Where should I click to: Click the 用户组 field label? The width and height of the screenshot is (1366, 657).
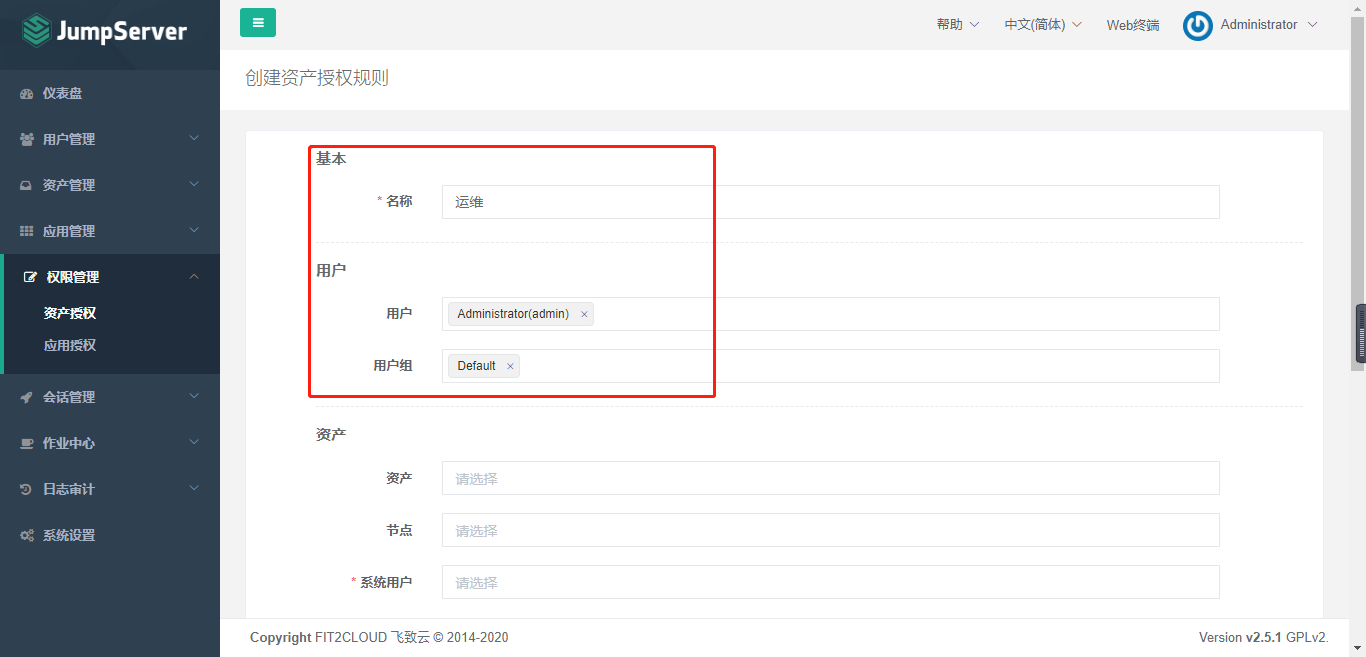393,366
